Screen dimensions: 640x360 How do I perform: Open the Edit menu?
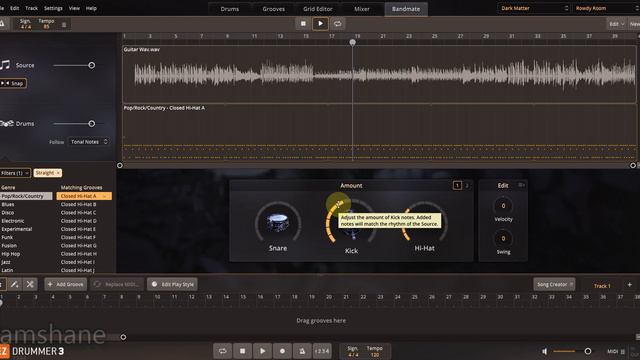[15, 8]
